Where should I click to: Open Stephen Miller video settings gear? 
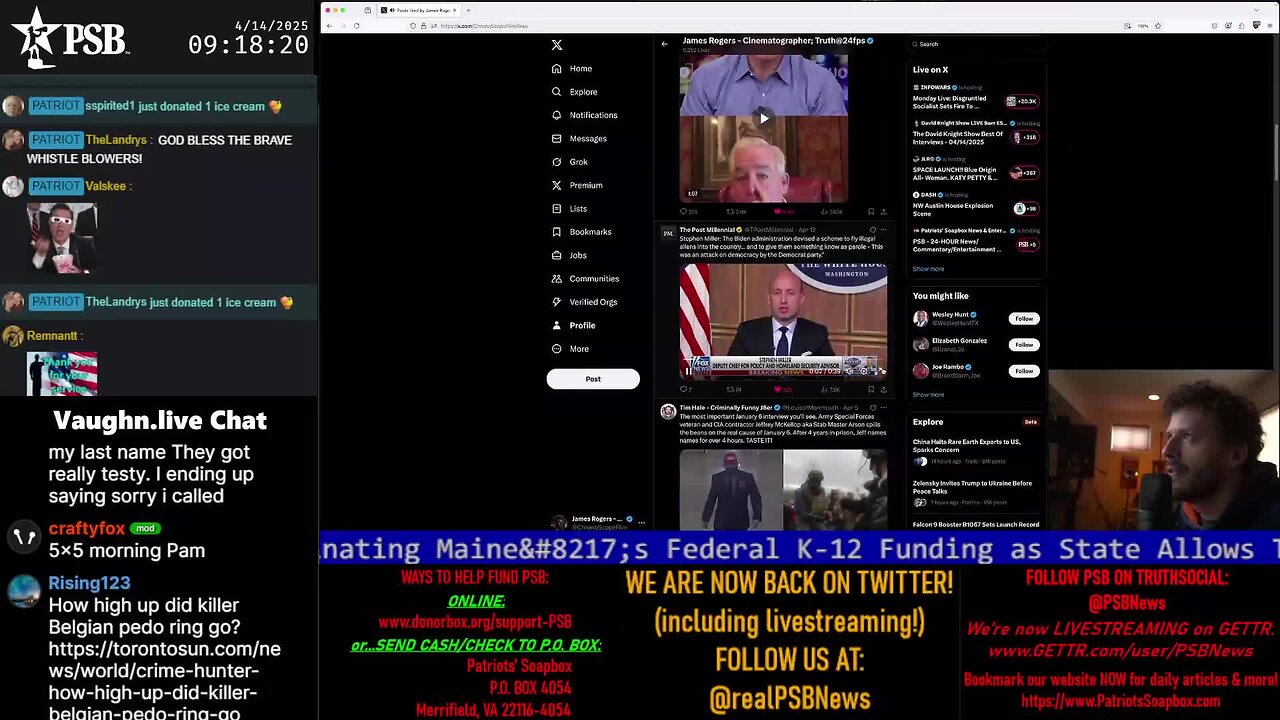(x=864, y=371)
